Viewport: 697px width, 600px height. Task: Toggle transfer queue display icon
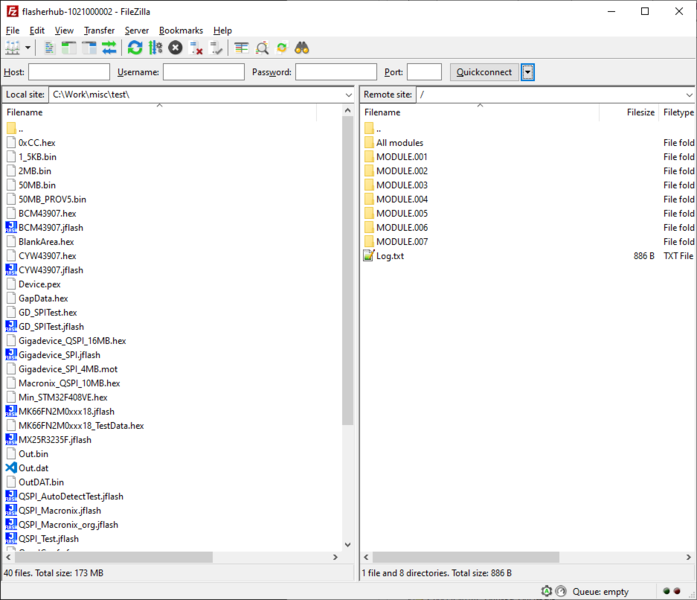(109, 48)
